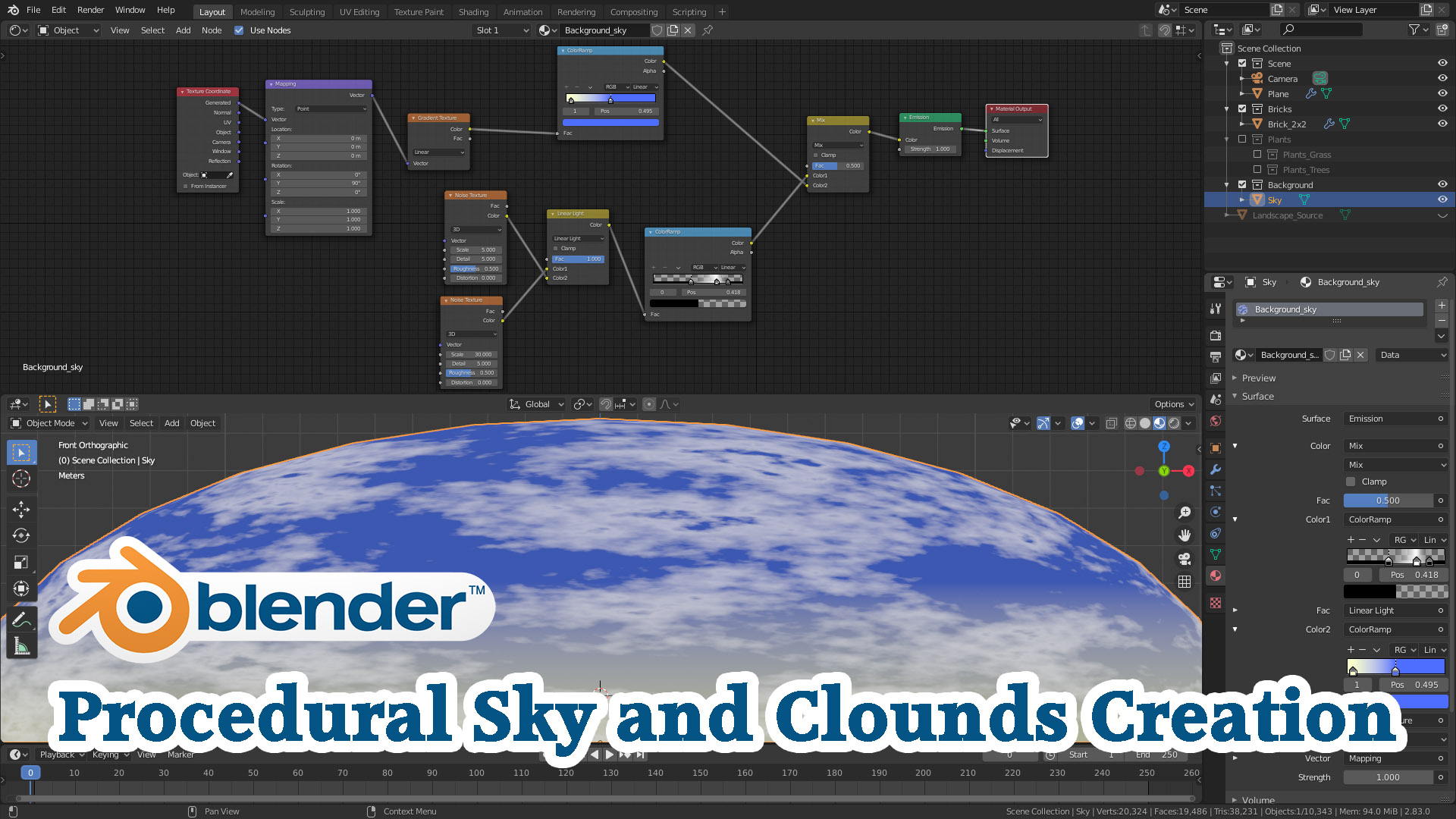Viewport: 1456px width, 819px height.
Task: Select the Cursor tool in viewport toolbar
Action: tap(21, 479)
